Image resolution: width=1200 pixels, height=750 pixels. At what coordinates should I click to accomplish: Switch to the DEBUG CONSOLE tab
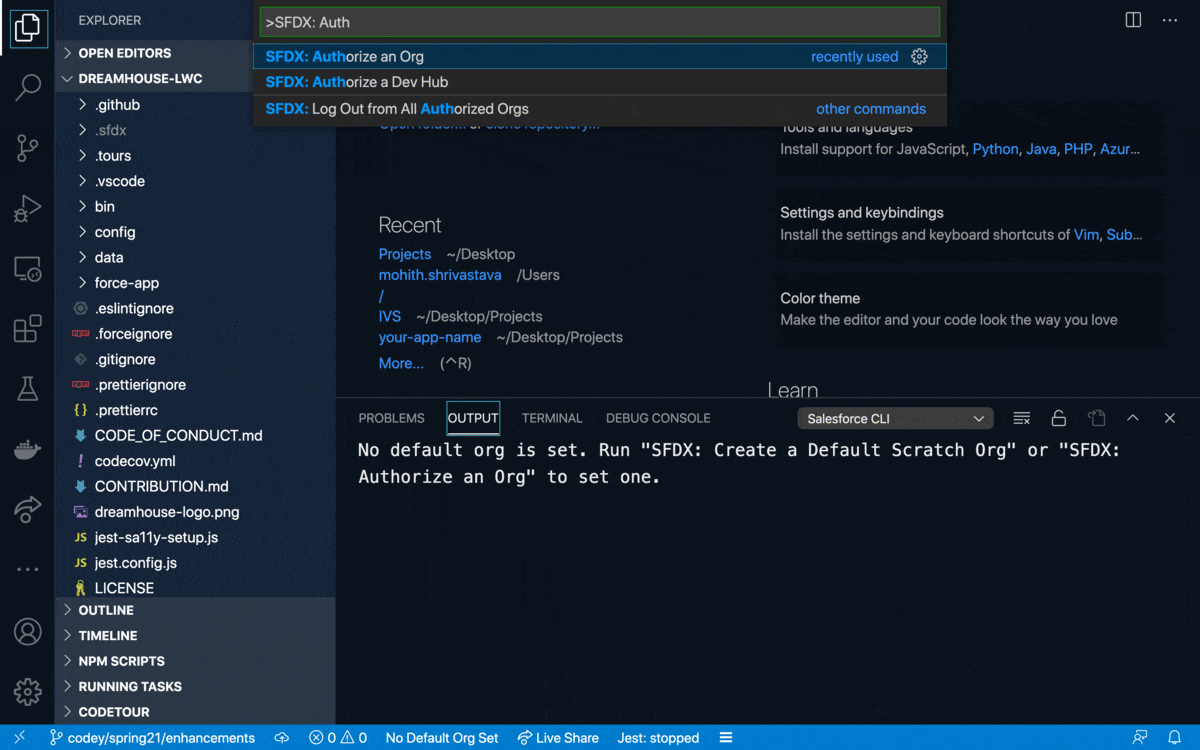[658, 418]
